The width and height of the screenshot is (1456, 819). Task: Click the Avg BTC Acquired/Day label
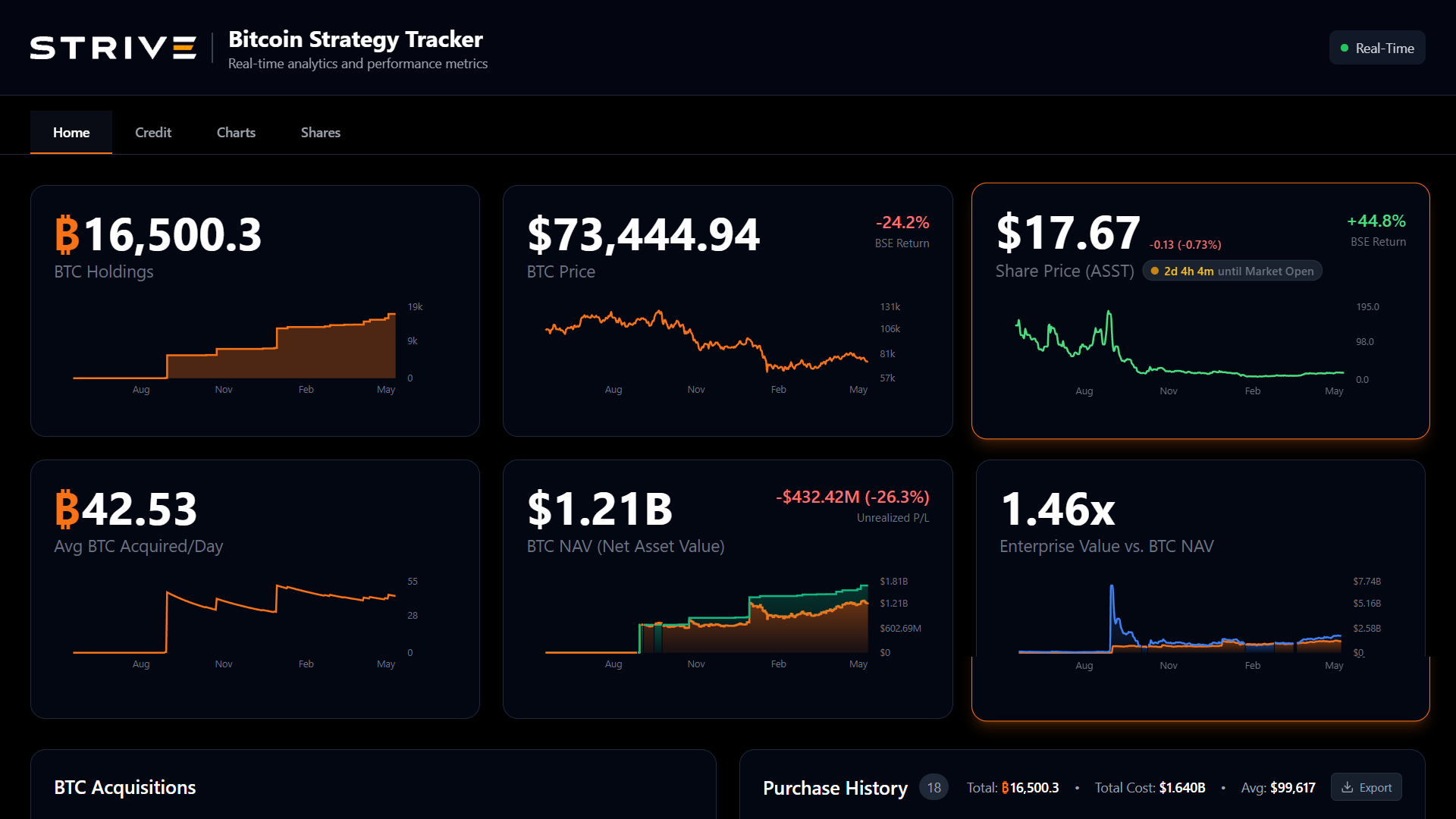(139, 546)
